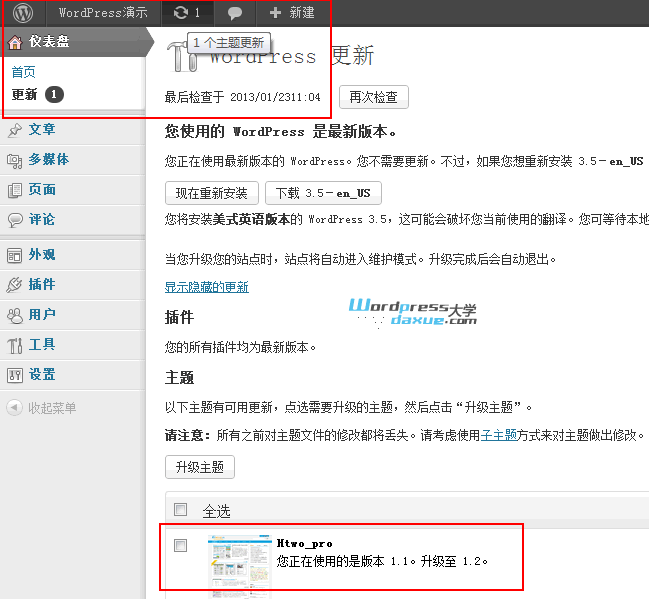Open the 多媒体 media menu
Screen dimensions: 649x599
click(72, 160)
